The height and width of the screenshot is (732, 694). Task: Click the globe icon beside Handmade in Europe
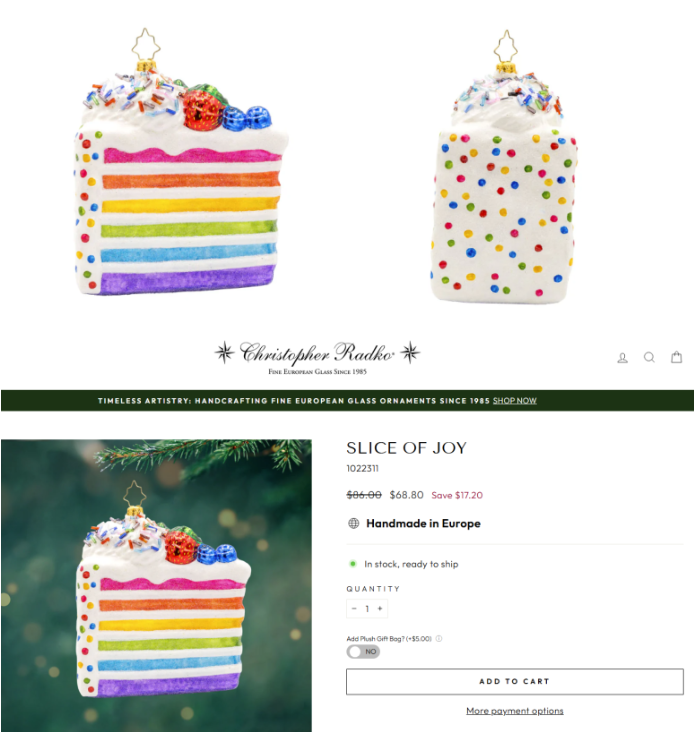354,523
